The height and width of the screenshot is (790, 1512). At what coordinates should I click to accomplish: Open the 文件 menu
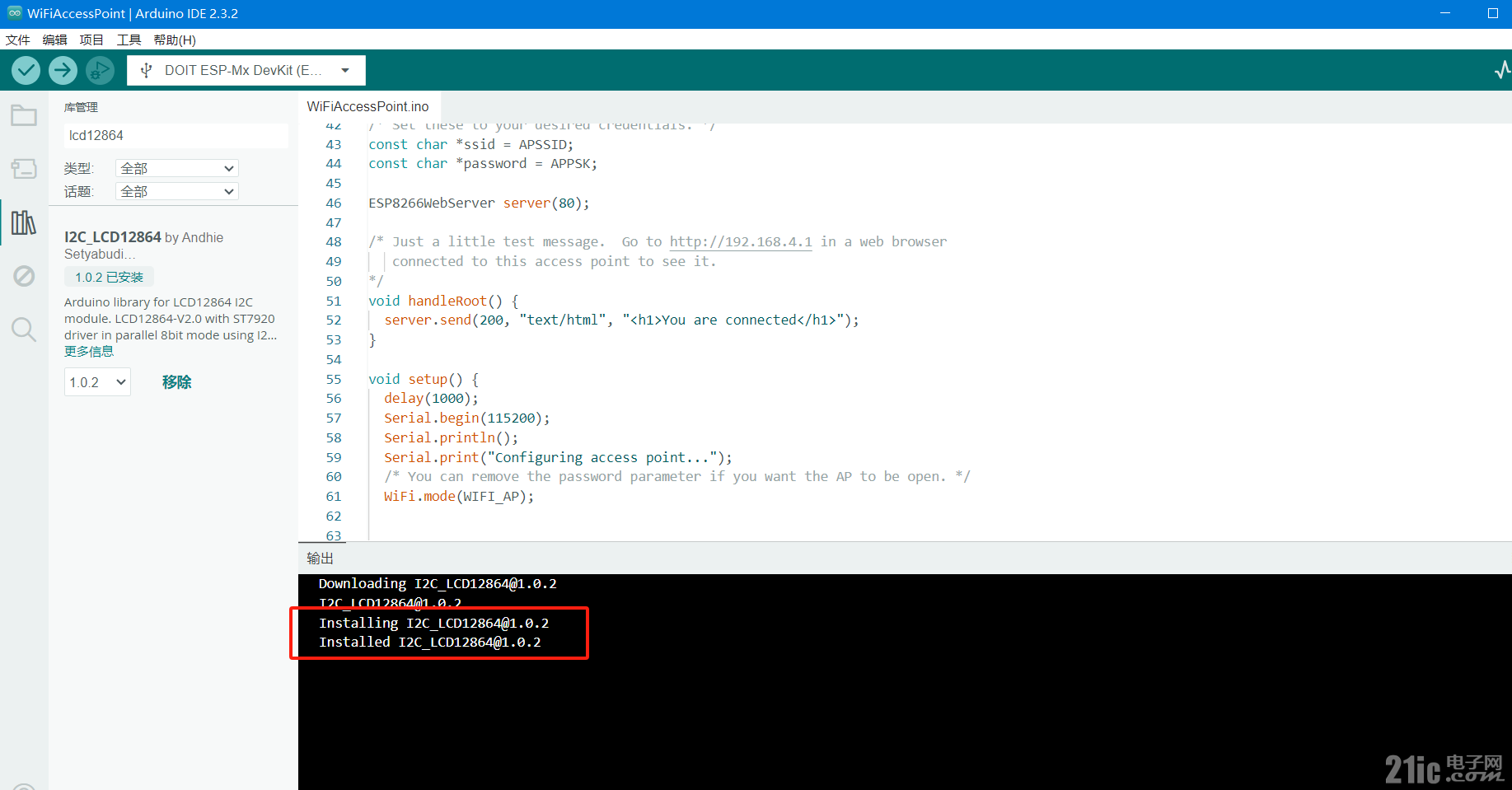pyautogui.click(x=17, y=40)
